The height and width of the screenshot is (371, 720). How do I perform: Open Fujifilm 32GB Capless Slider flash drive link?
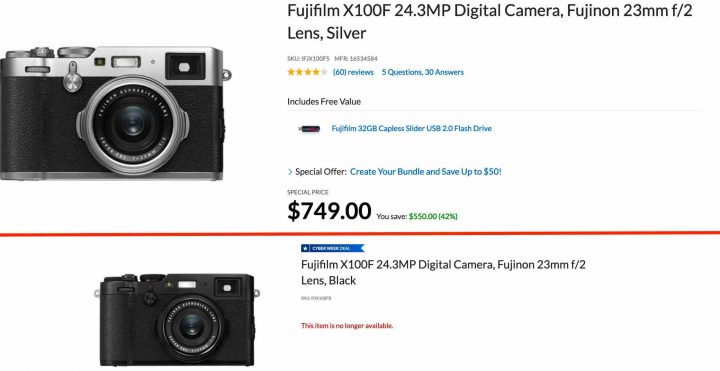click(x=411, y=129)
